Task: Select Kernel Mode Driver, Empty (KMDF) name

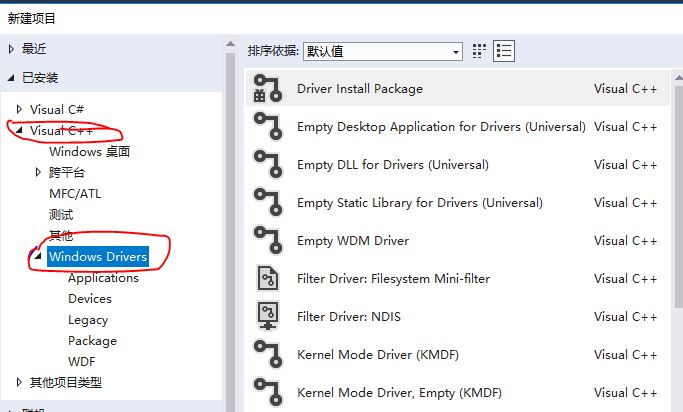Action: point(399,393)
